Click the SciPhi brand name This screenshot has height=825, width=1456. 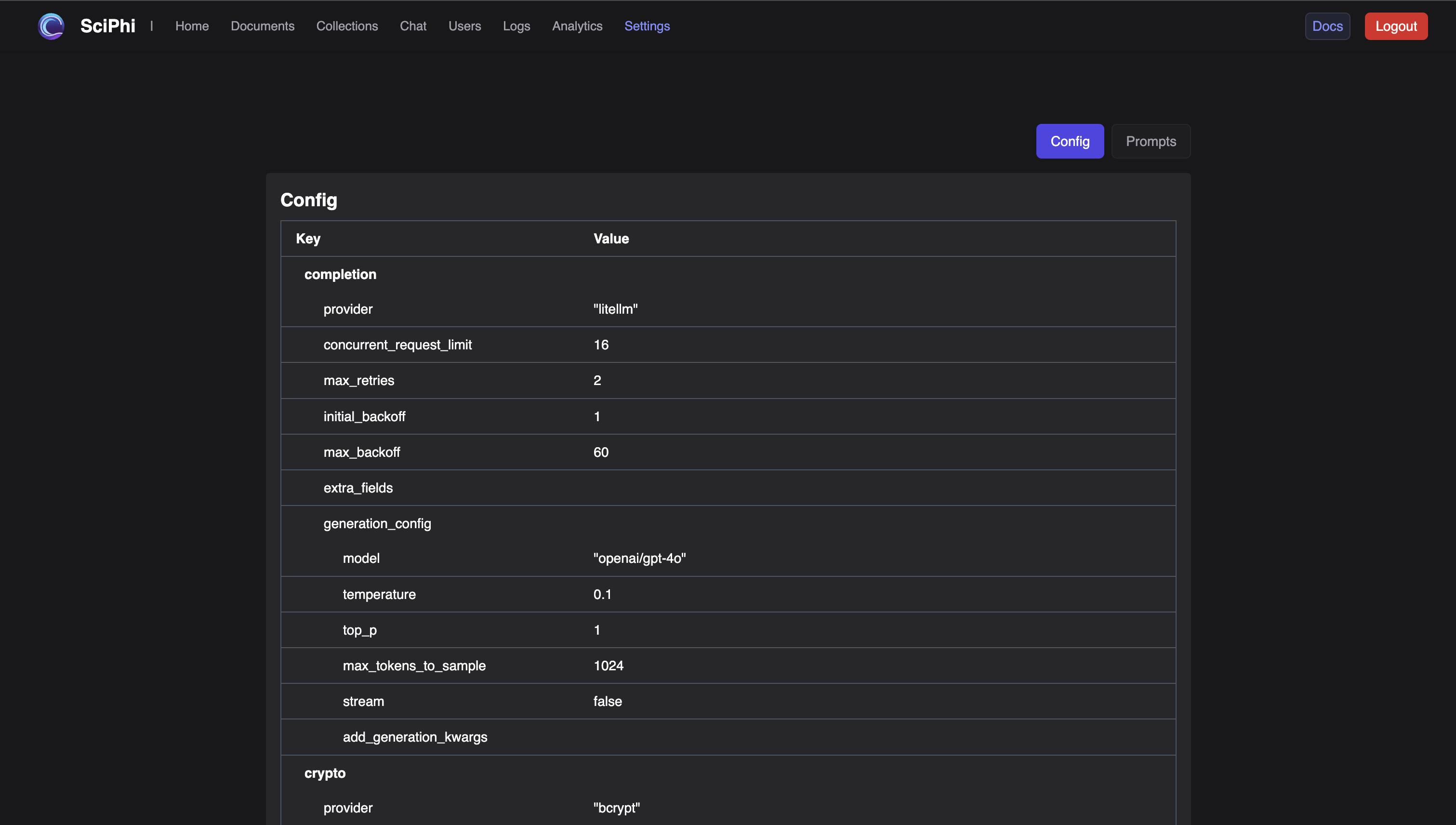107,26
